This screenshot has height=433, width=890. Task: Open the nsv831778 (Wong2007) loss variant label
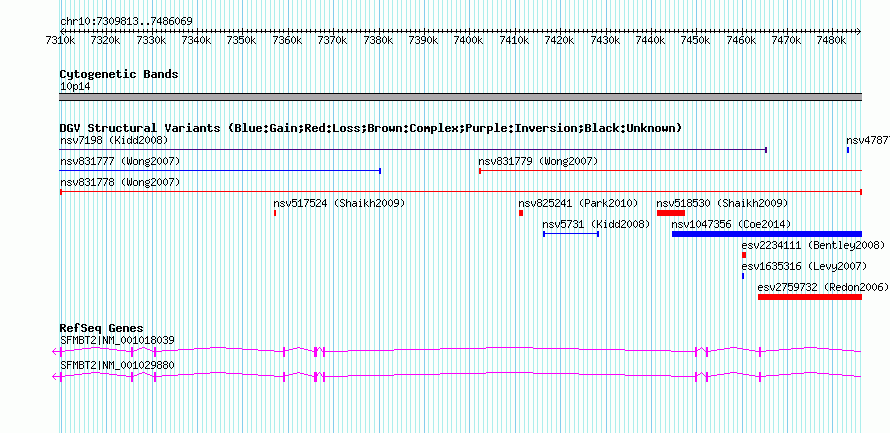[x=120, y=183]
